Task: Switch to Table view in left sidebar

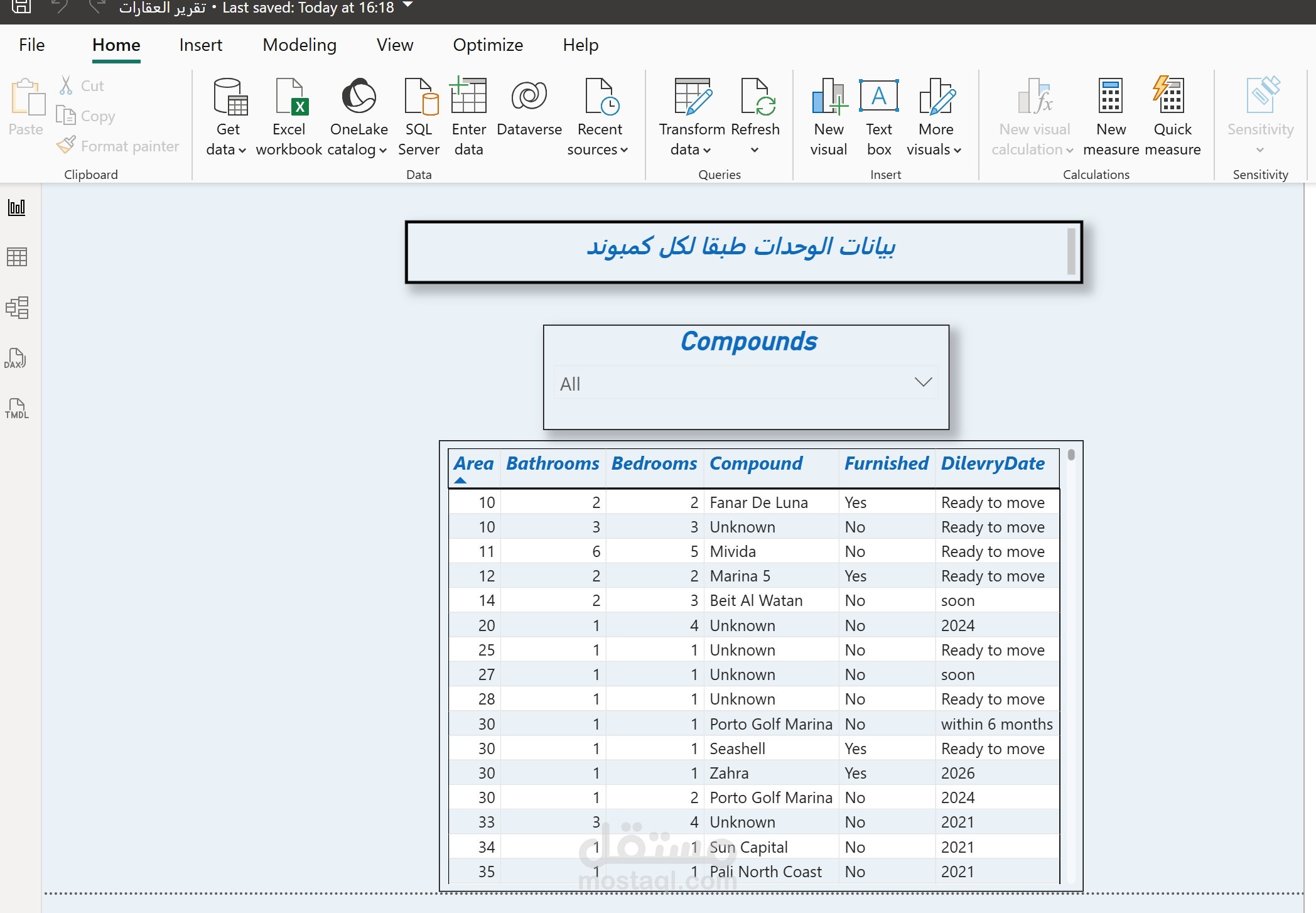Action: coord(17,257)
